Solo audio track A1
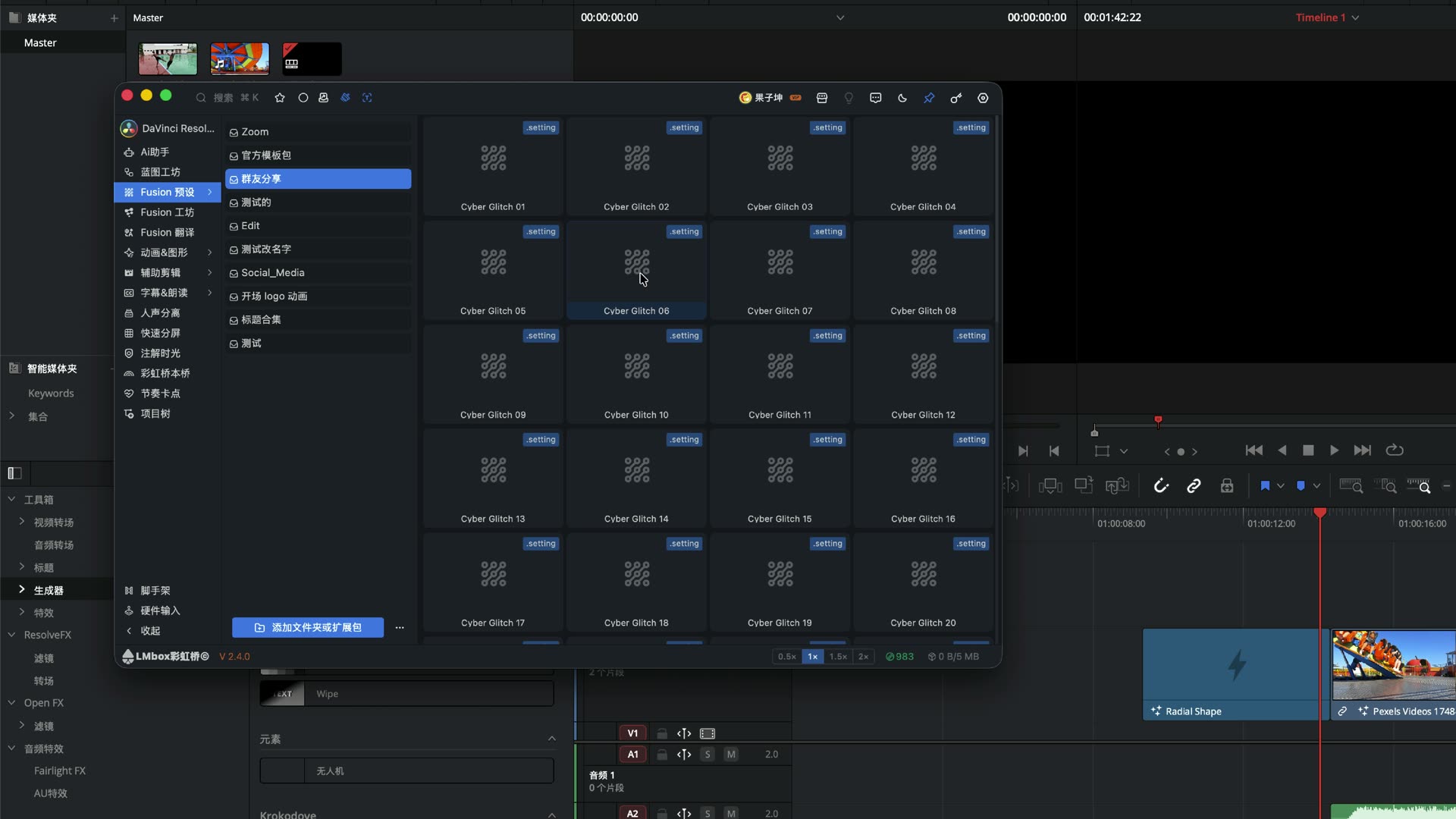This screenshot has width=1456, height=819. [708, 755]
